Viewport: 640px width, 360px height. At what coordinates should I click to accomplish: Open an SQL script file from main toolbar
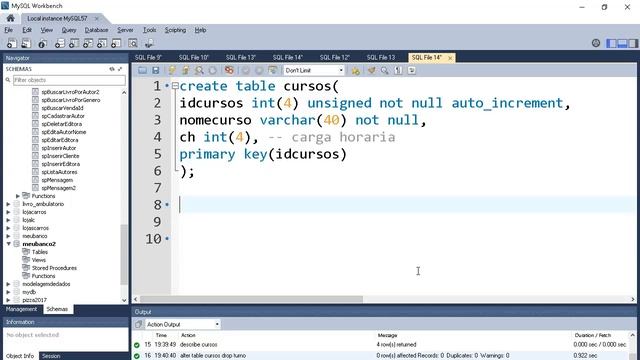click(x=26, y=43)
